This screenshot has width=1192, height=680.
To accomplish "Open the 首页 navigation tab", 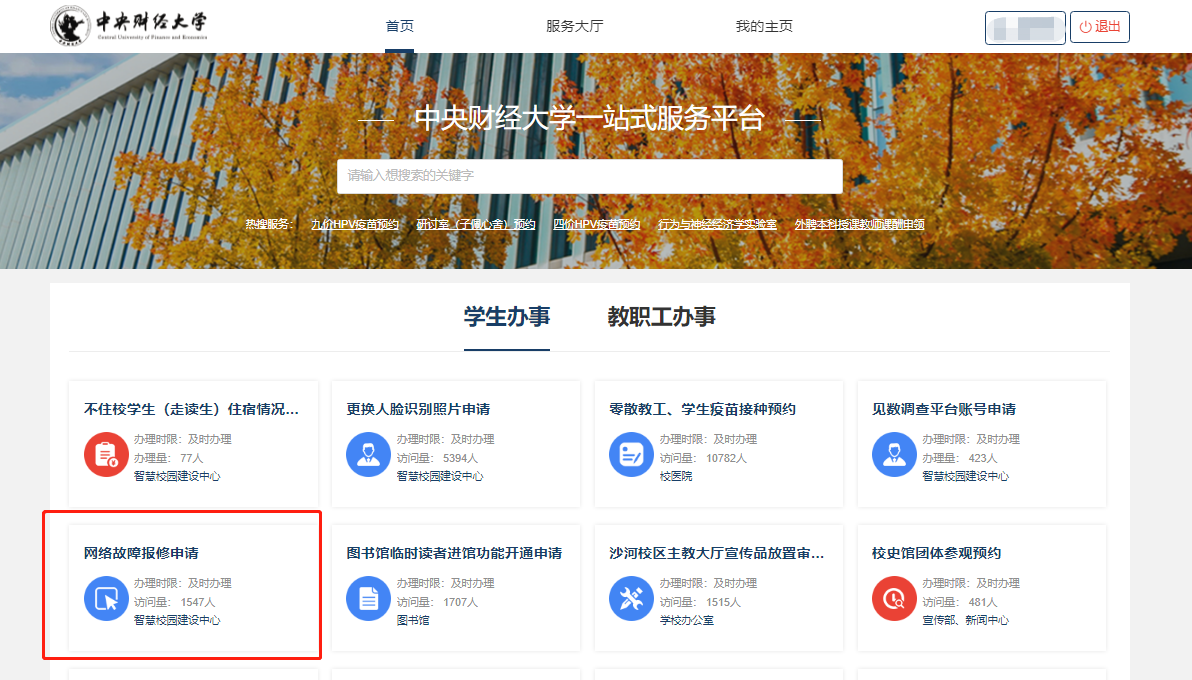I will point(400,27).
